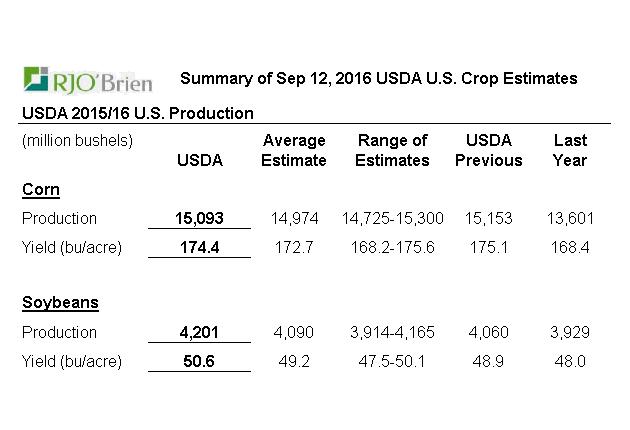Click corn's last year production 13,601
630x430 pixels.
coord(570,218)
